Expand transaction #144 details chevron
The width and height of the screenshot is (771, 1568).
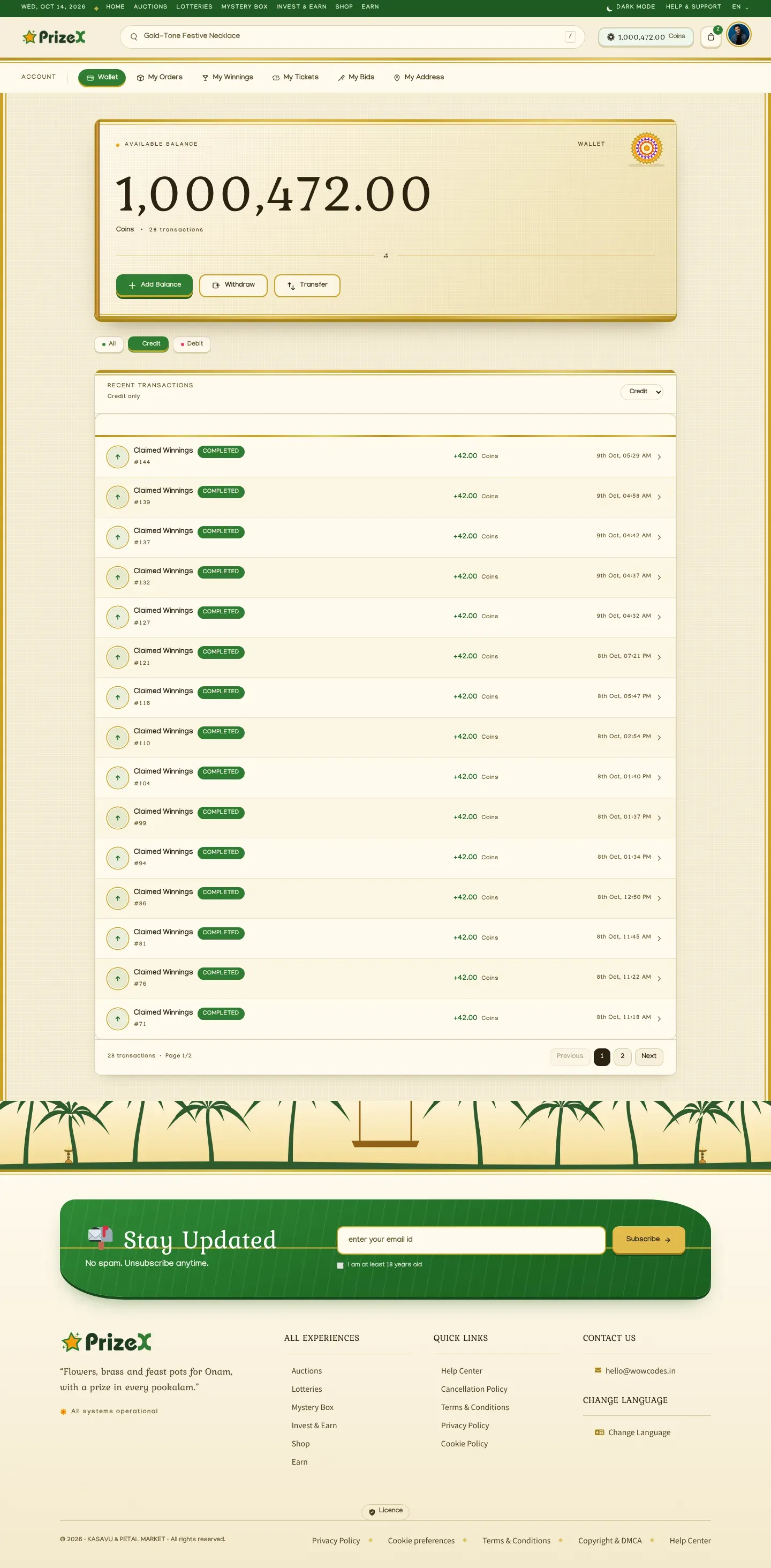tap(659, 456)
